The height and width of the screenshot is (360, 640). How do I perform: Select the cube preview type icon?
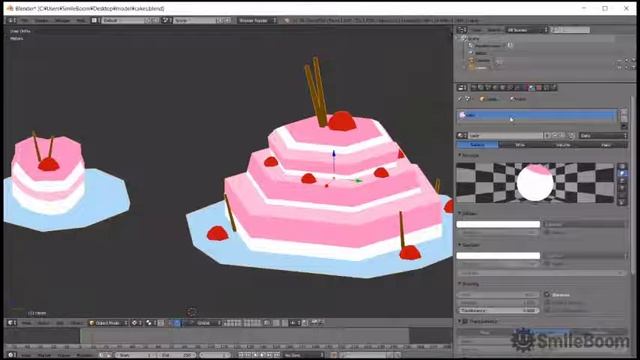[622, 181]
